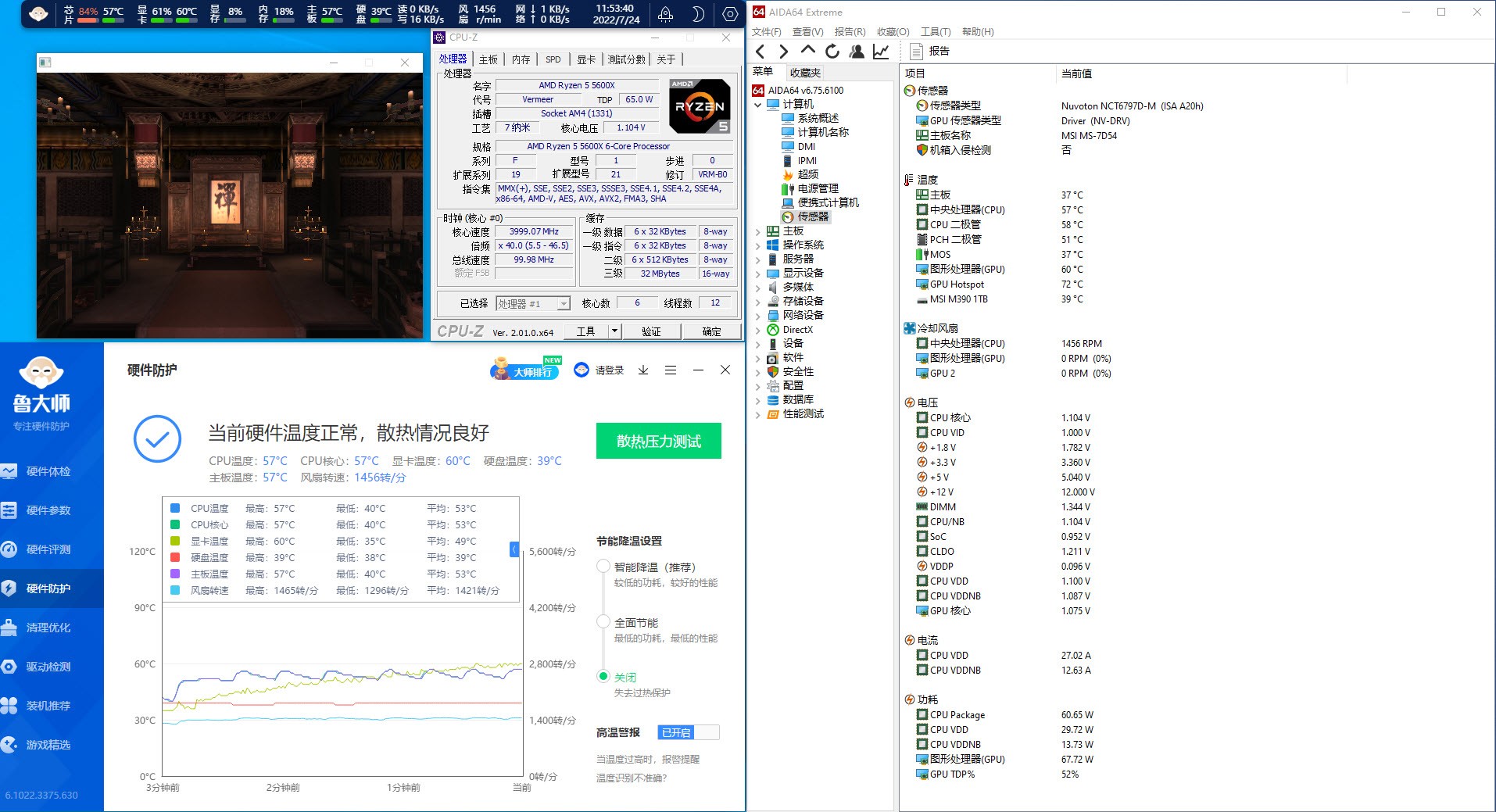
Task: Start the 散热压力测试 stress test
Action: 659,441
